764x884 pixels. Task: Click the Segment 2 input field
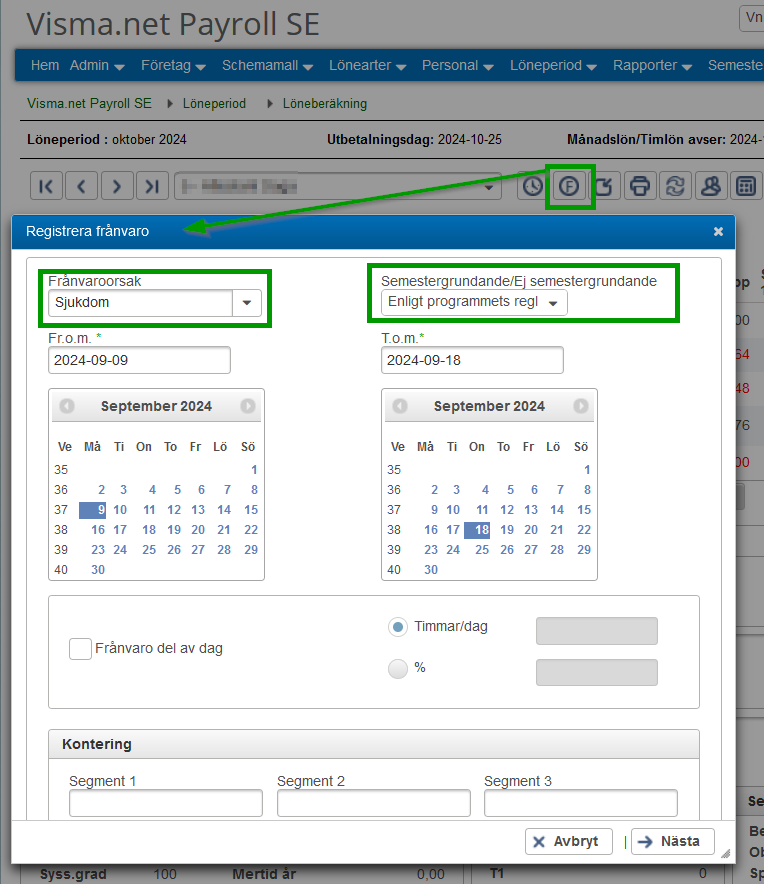pyautogui.click(x=374, y=803)
